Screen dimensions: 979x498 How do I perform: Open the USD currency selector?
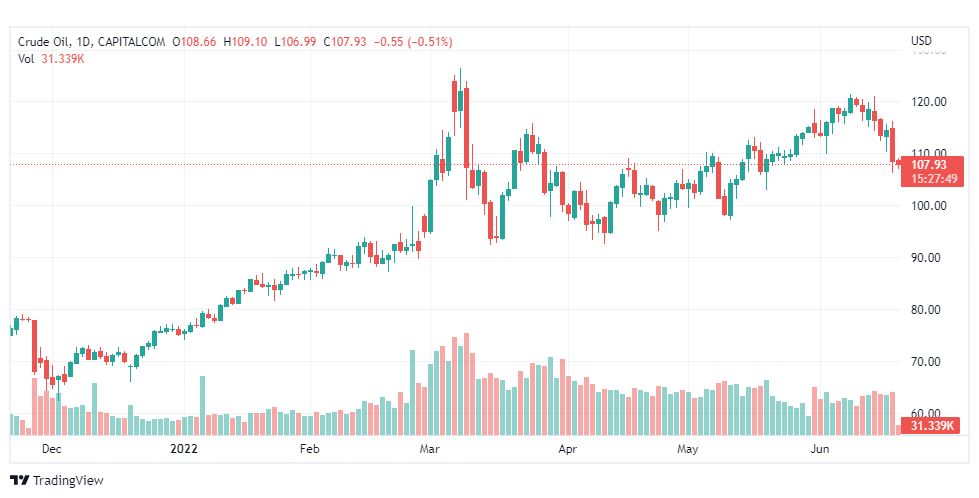(x=921, y=41)
